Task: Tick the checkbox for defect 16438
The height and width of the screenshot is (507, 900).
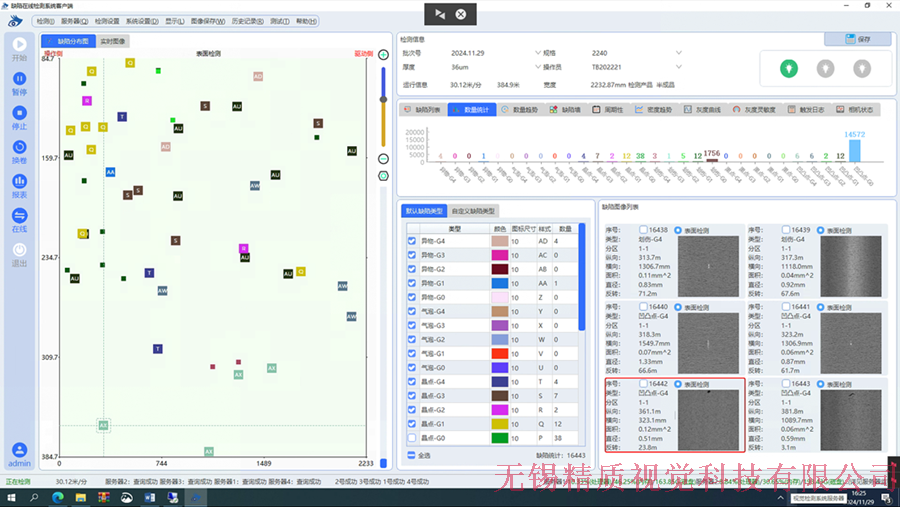Action: [x=643, y=230]
